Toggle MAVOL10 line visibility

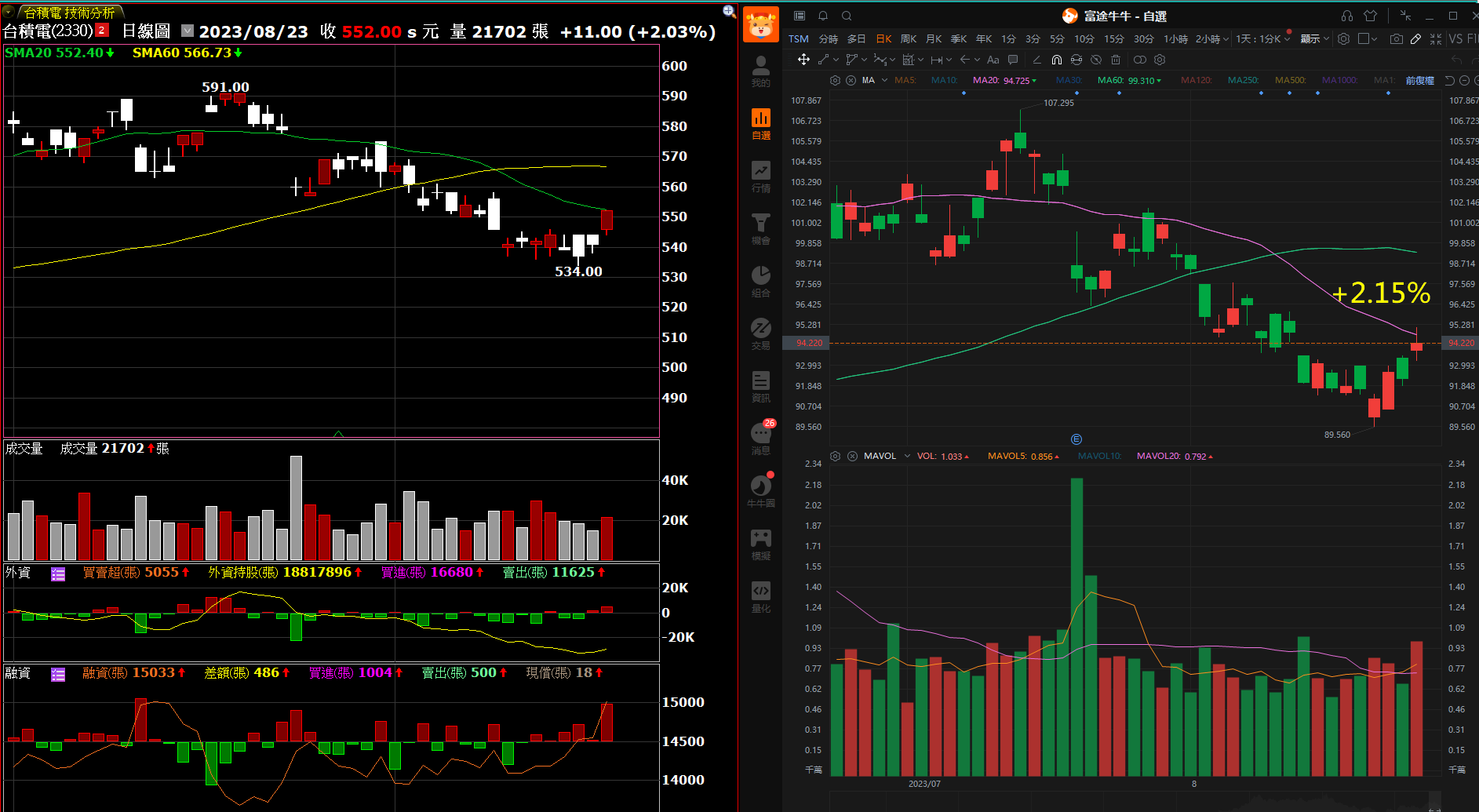click(x=1099, y=456)
